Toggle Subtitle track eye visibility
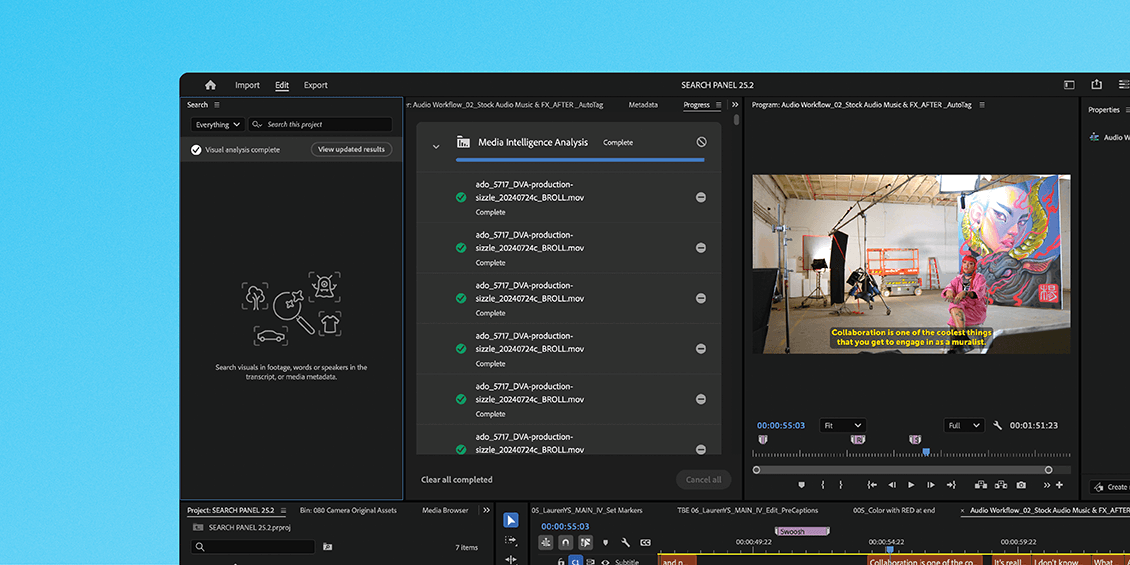Viewport: 1130px width, 565px height. [605, 562]
